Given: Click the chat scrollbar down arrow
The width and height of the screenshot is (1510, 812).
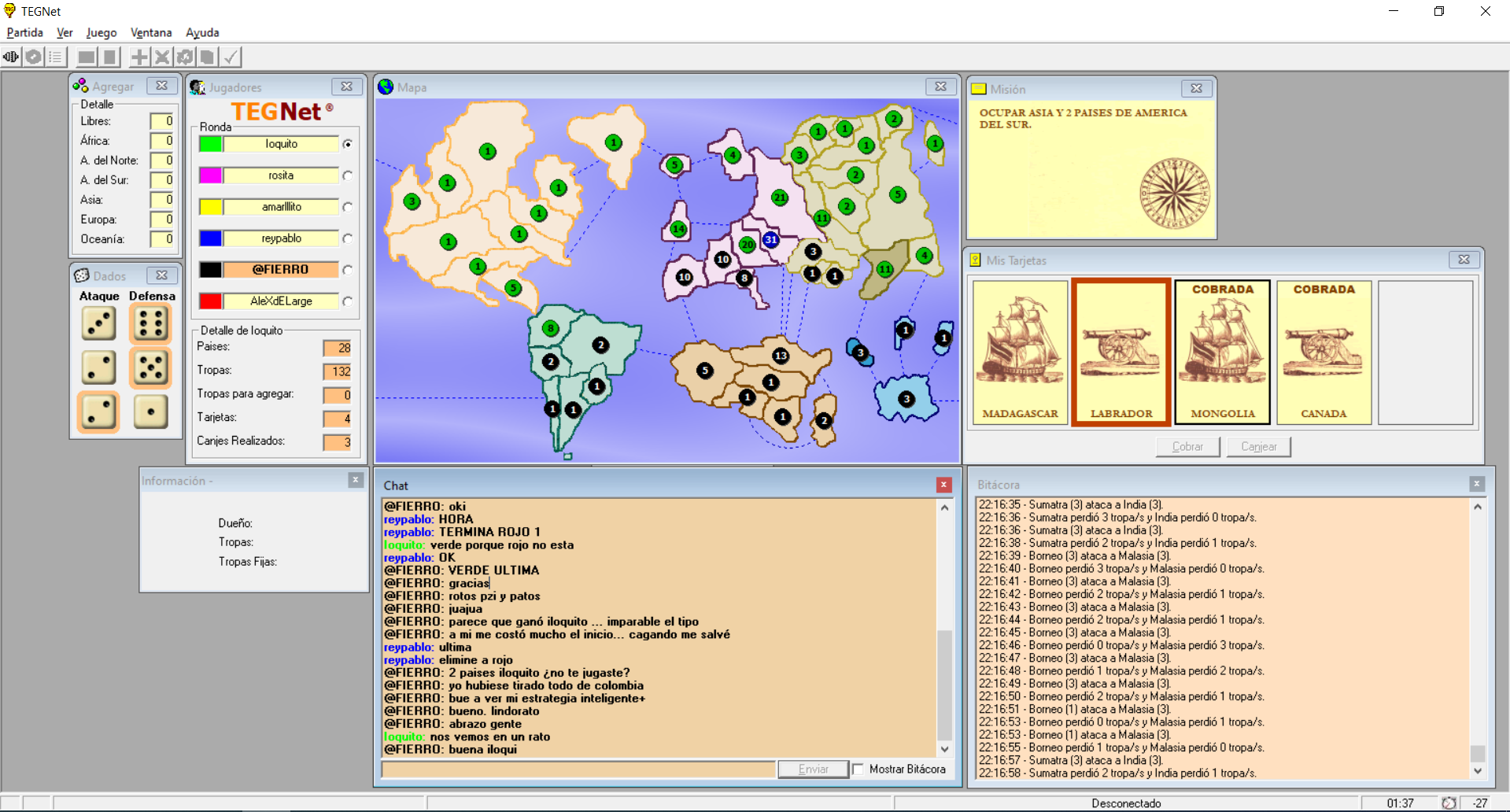Looking at the screenshot, I should coord(944,749).
